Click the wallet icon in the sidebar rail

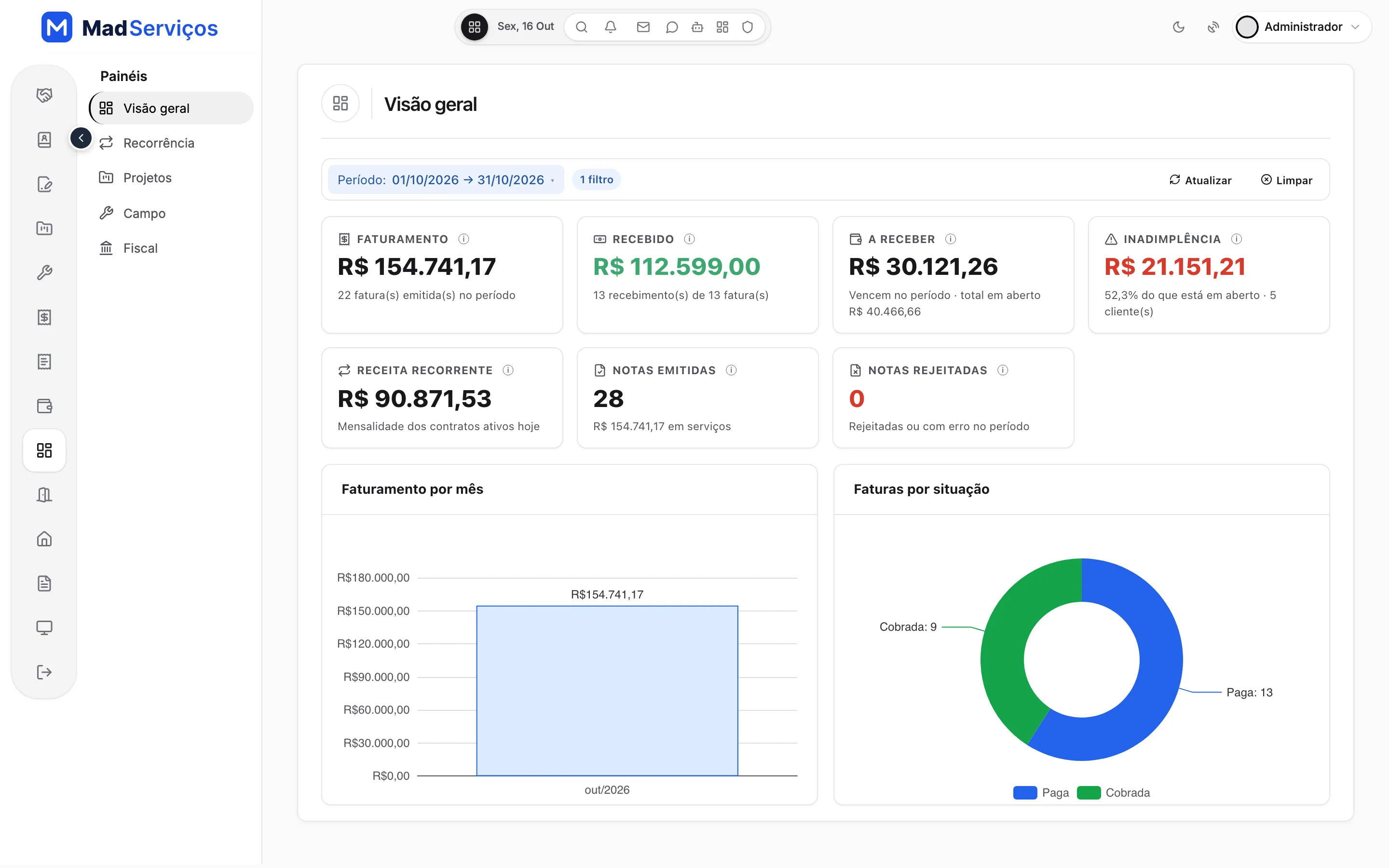44,406
